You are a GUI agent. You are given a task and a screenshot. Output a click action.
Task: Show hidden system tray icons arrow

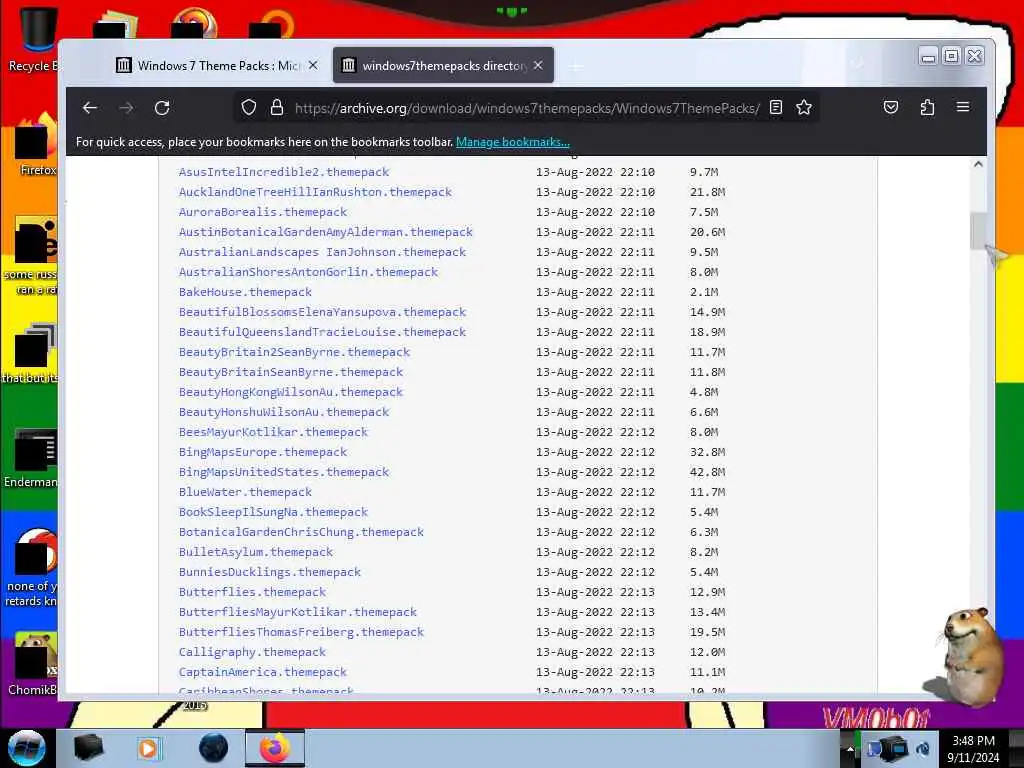850,749
